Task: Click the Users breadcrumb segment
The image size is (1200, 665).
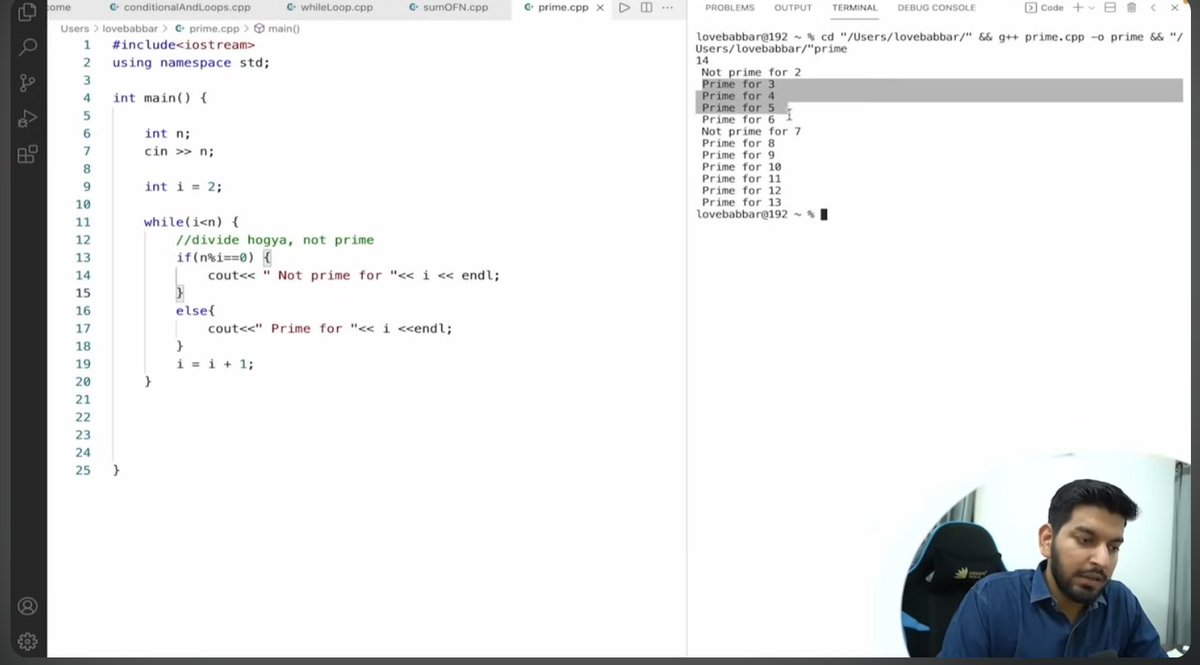Action: coord(75,28)
